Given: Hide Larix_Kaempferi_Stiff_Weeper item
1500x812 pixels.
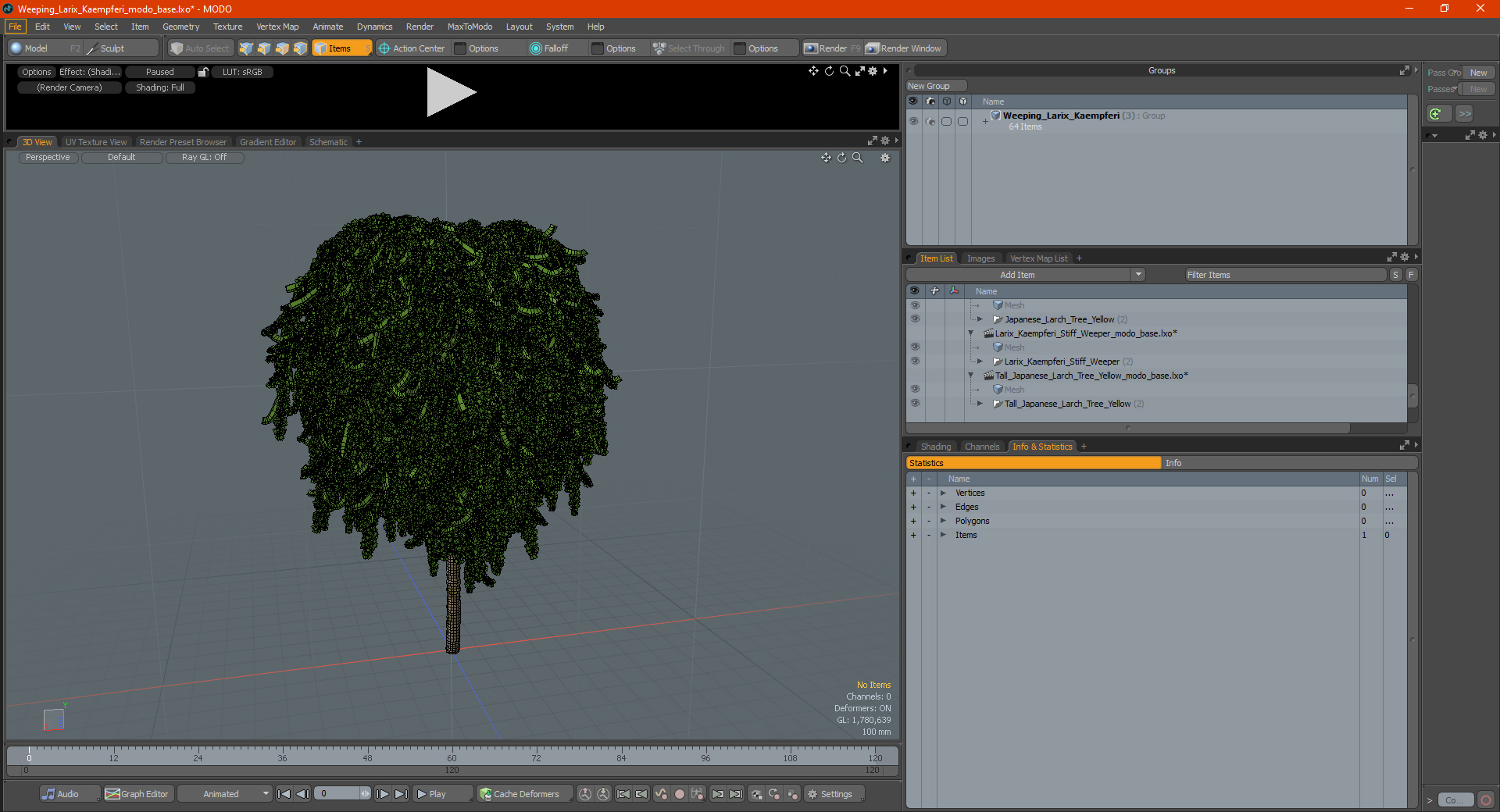Looking at the screenshot, I should [x=915, y=361].
